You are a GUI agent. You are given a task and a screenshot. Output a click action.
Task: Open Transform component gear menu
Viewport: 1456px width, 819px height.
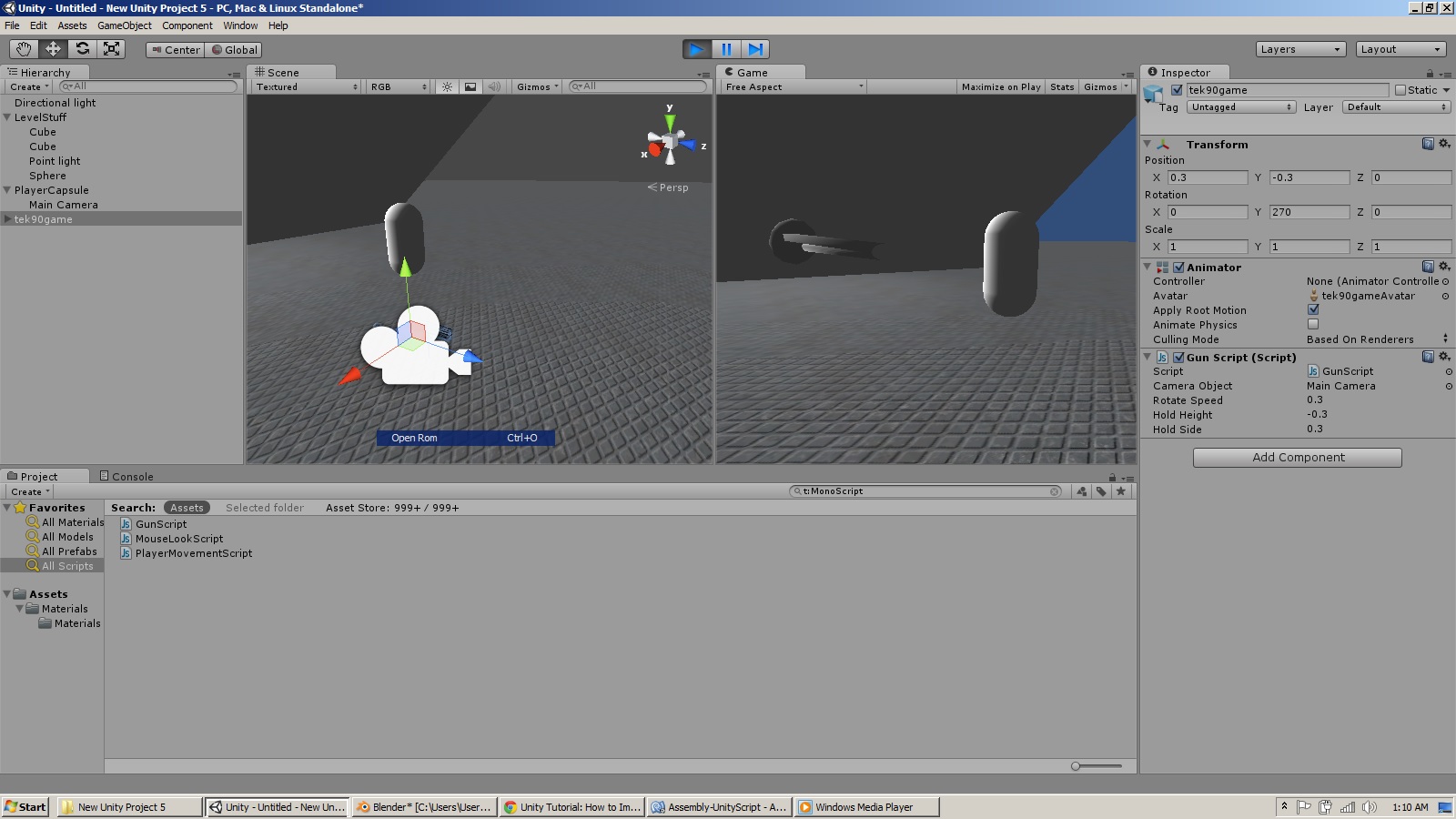[1444, 144]
